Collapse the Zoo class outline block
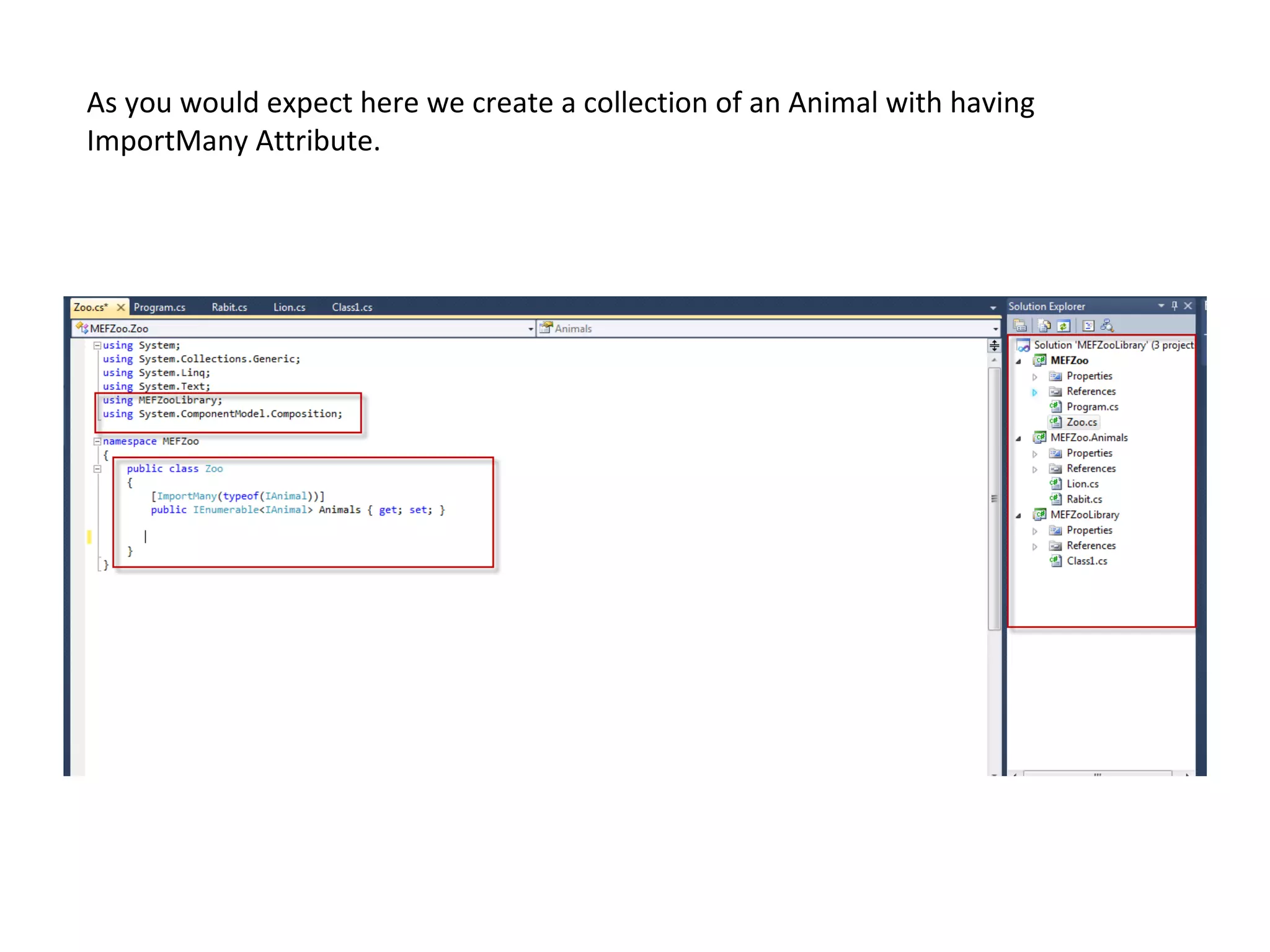 [97, 469]
